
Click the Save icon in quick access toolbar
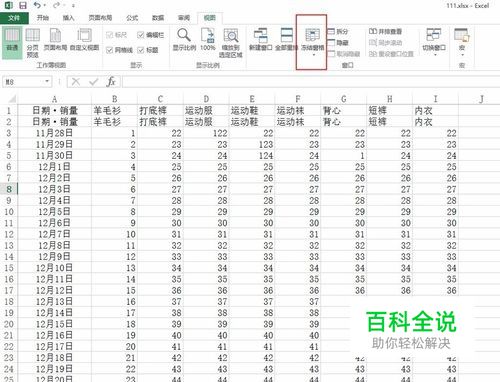tap(23, 5)
